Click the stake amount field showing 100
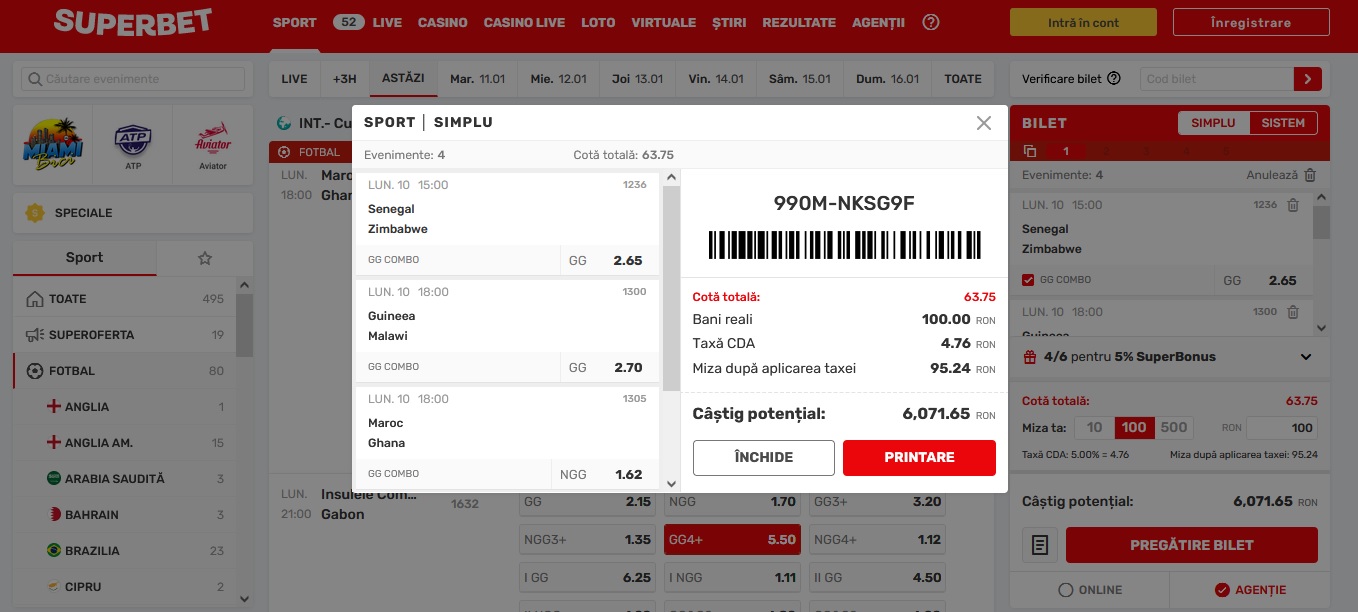Viewport: 1358px width, 612px height. tap(1282, 428)
